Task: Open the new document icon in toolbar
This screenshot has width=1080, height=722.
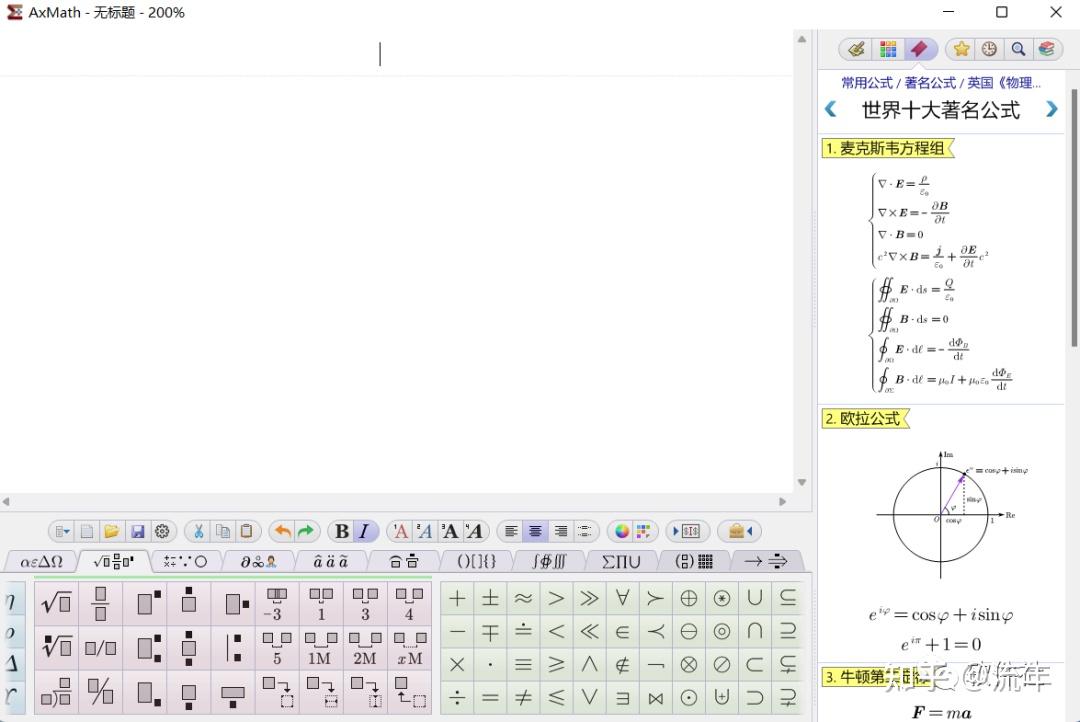Action: 87,531
